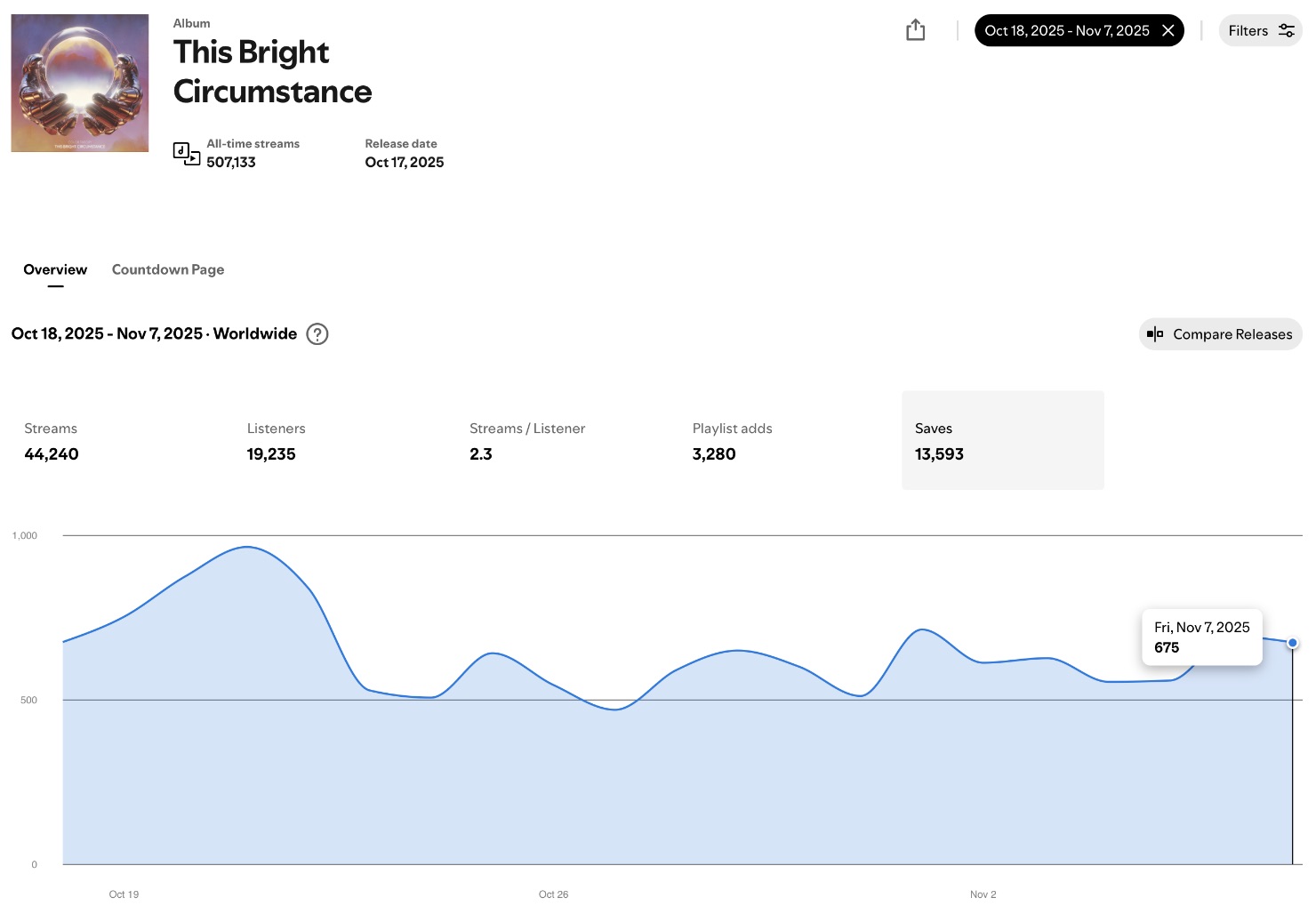Switch to the Countdown Page tab
This screenshot has width=1316, height=914.
pos(168,269)
